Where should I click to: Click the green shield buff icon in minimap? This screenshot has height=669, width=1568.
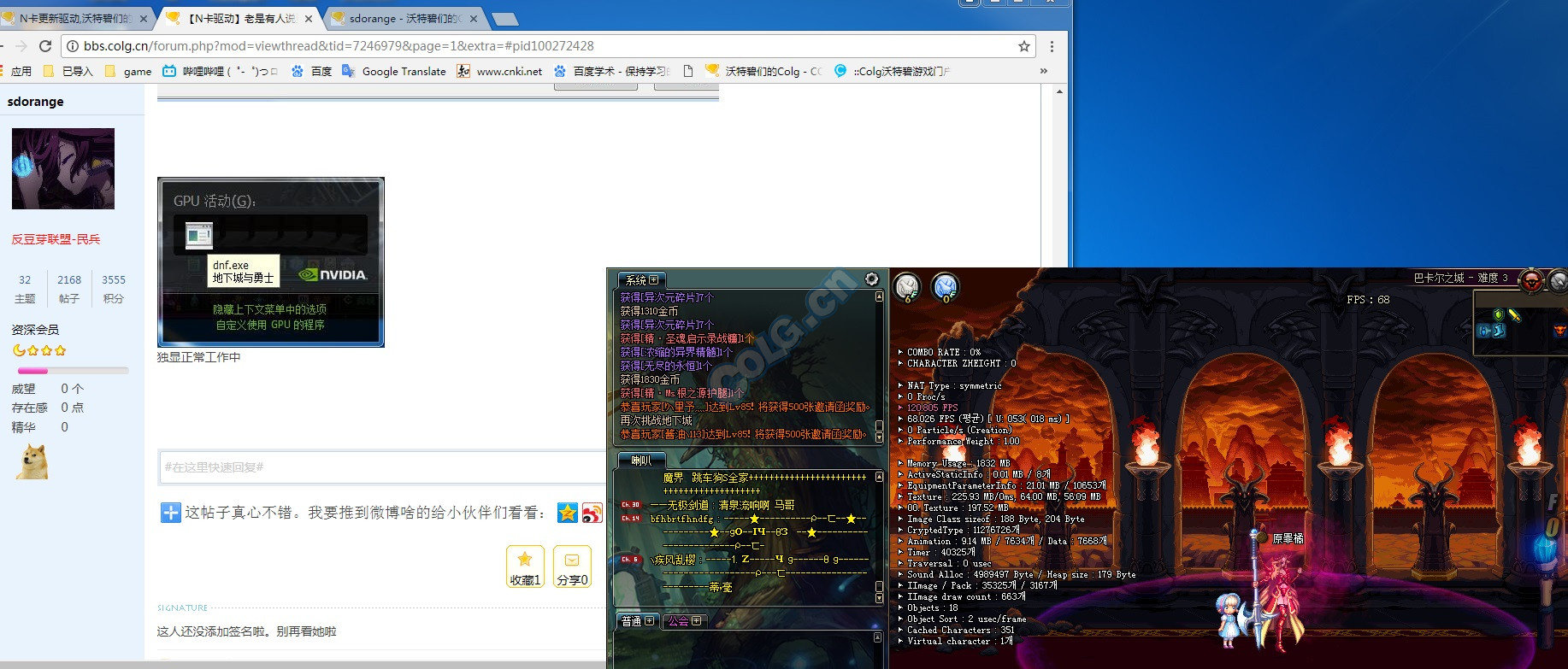[1498, 314]
